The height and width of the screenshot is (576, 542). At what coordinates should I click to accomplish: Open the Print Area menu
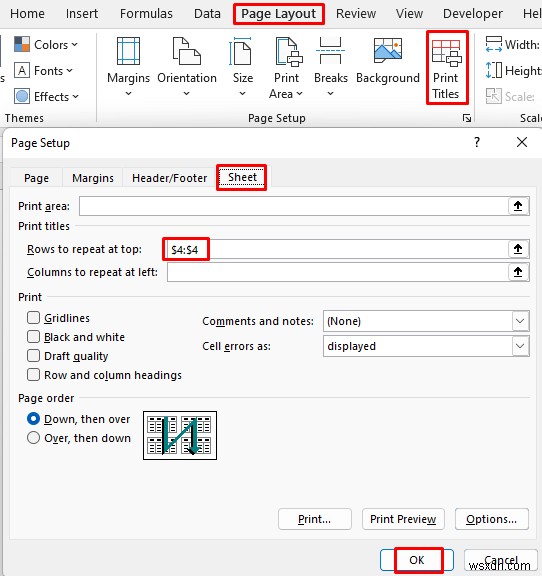point(286,68)
